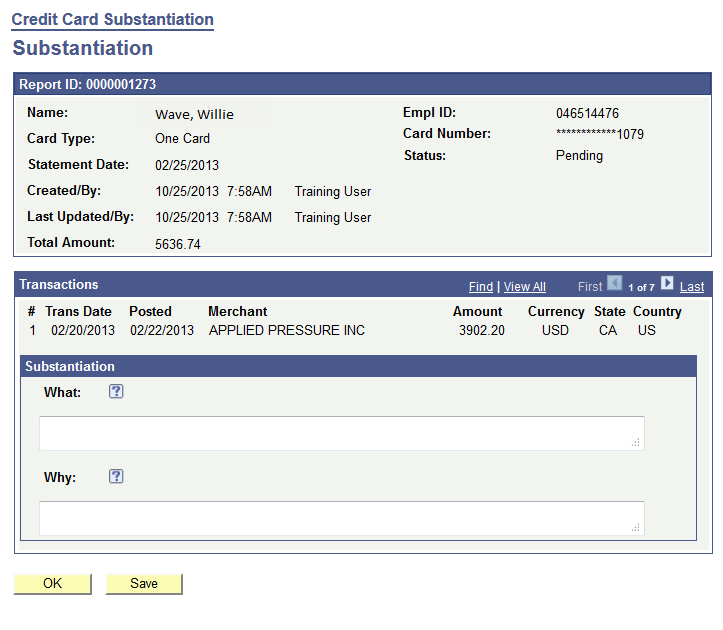The height and width of the screenshot is (630, 723).
Task: Open View All transactions link
Action: (525, 287)
